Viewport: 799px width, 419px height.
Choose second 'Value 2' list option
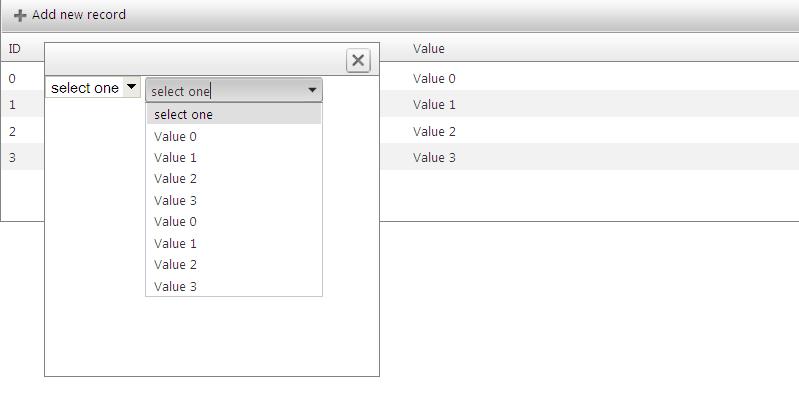pyautogui.click(x=175, y=264)
